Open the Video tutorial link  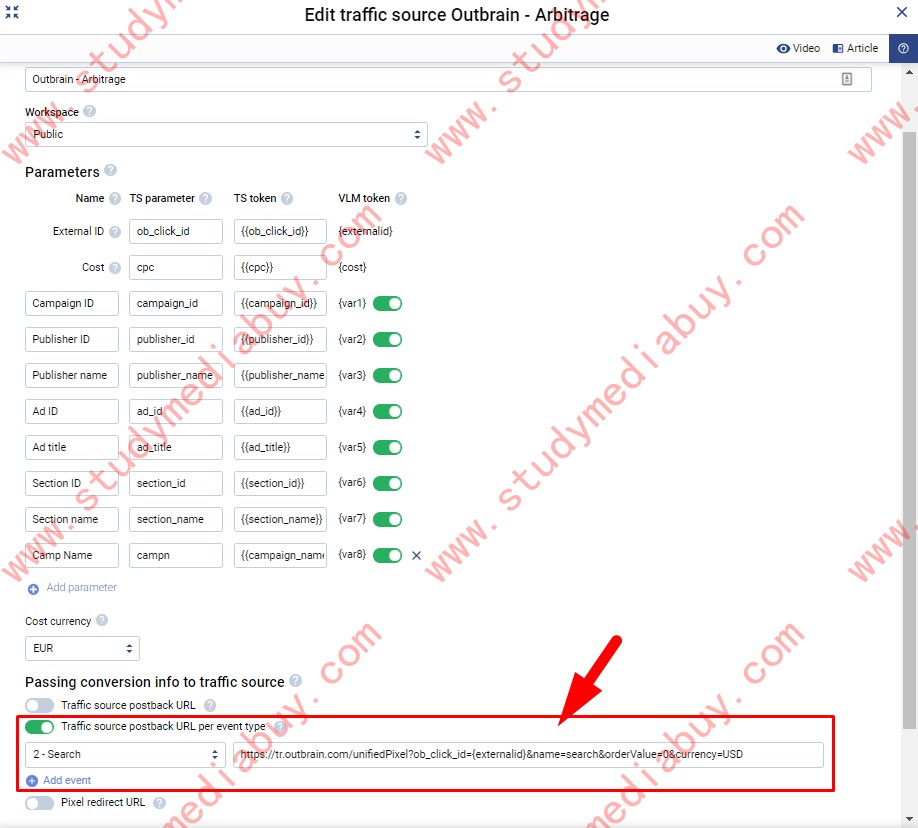[x=798, y=48]
